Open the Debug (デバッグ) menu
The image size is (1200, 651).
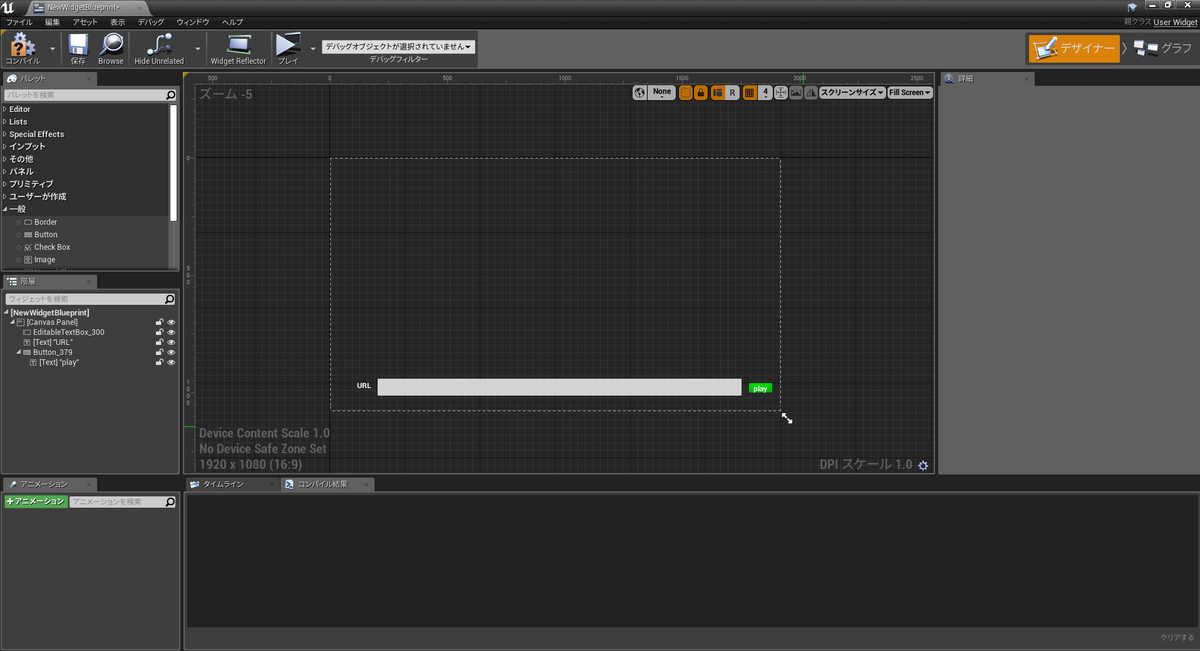151,21
